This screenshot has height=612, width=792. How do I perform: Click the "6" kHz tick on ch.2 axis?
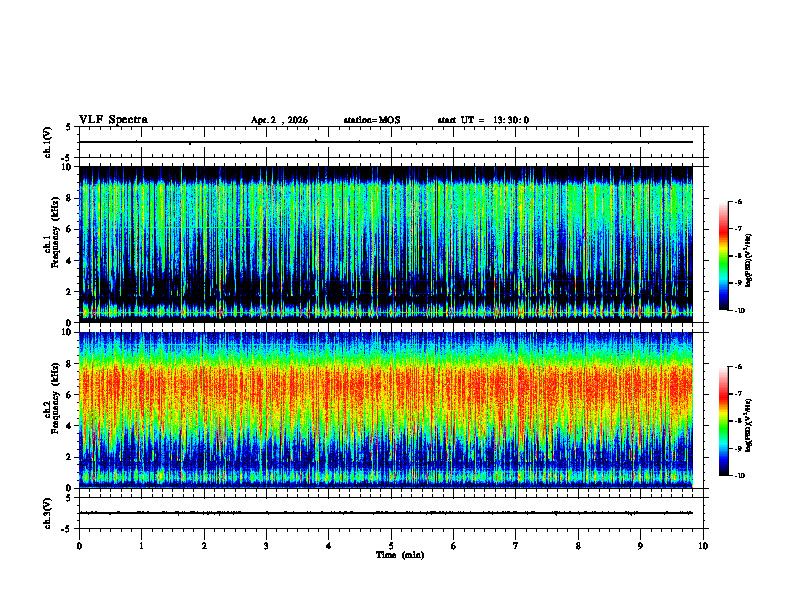(x=70, y=395)
